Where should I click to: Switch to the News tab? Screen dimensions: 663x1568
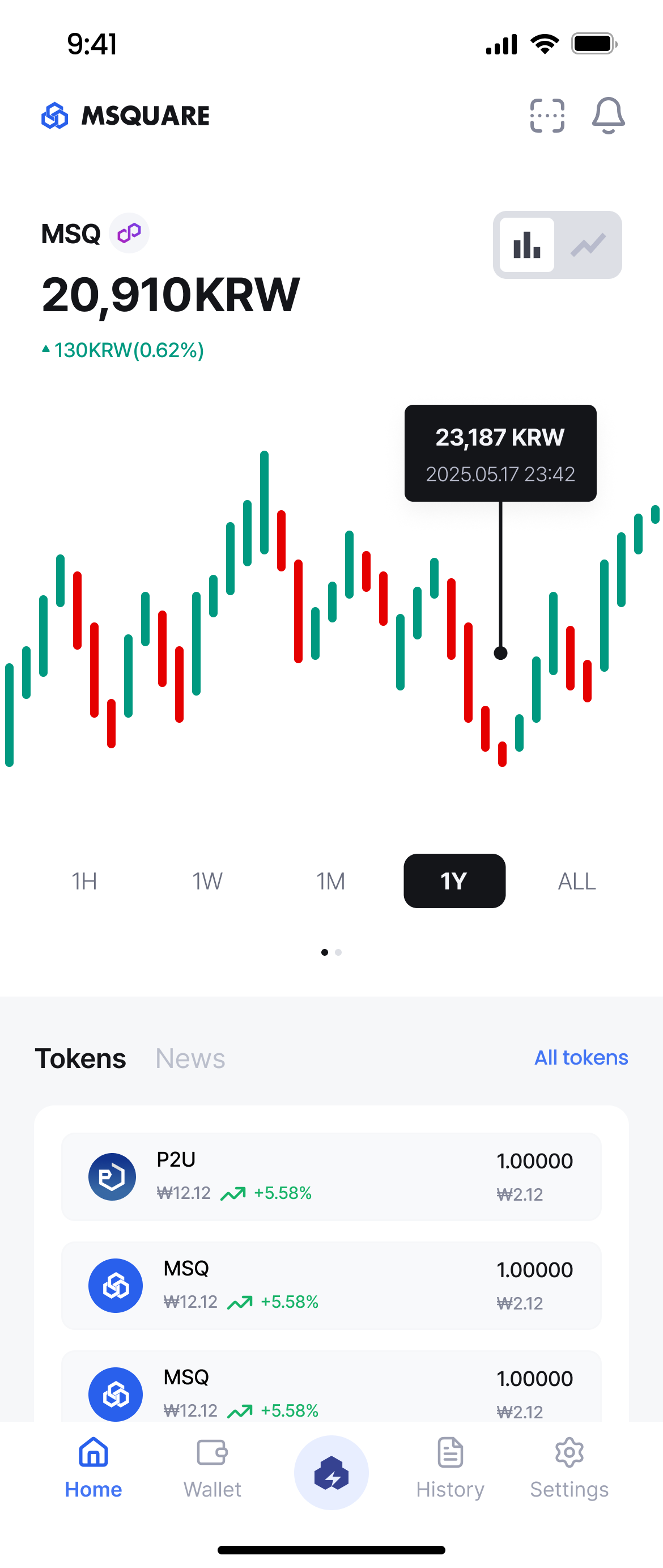point(190,1058)
